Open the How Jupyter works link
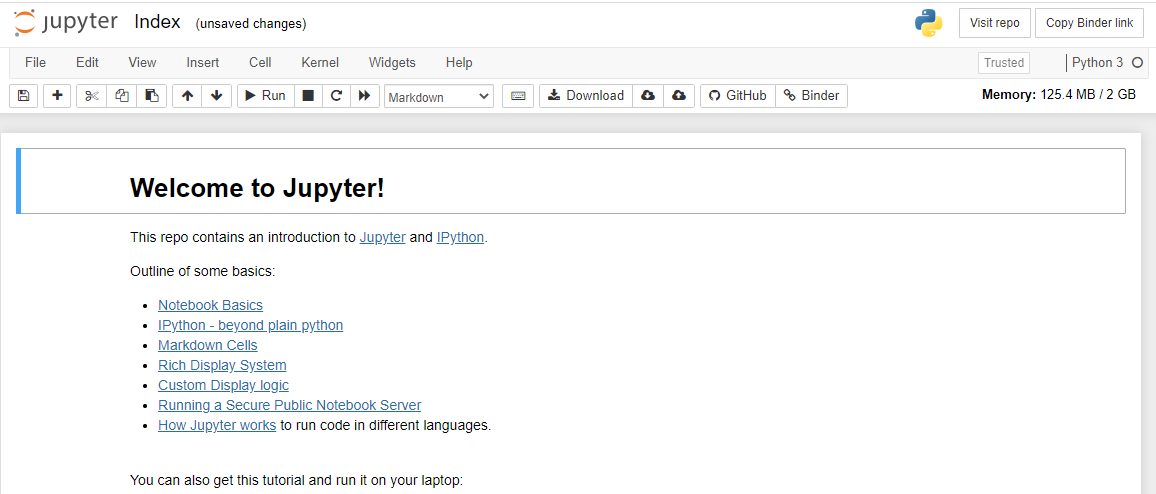Viewport: 1156px width, 494px height. (x=217, y=425)
